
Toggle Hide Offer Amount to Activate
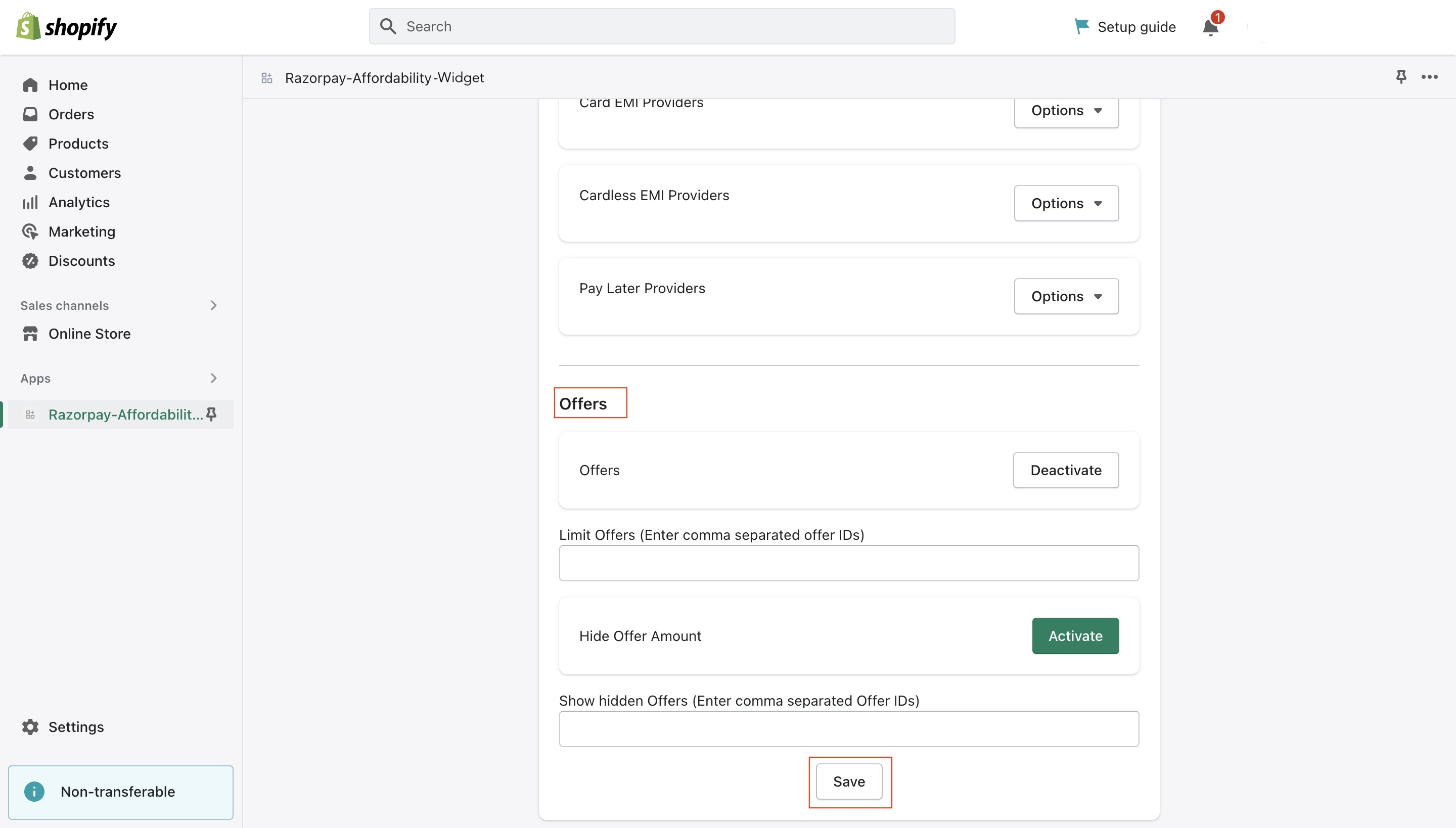click(1075, 636)
